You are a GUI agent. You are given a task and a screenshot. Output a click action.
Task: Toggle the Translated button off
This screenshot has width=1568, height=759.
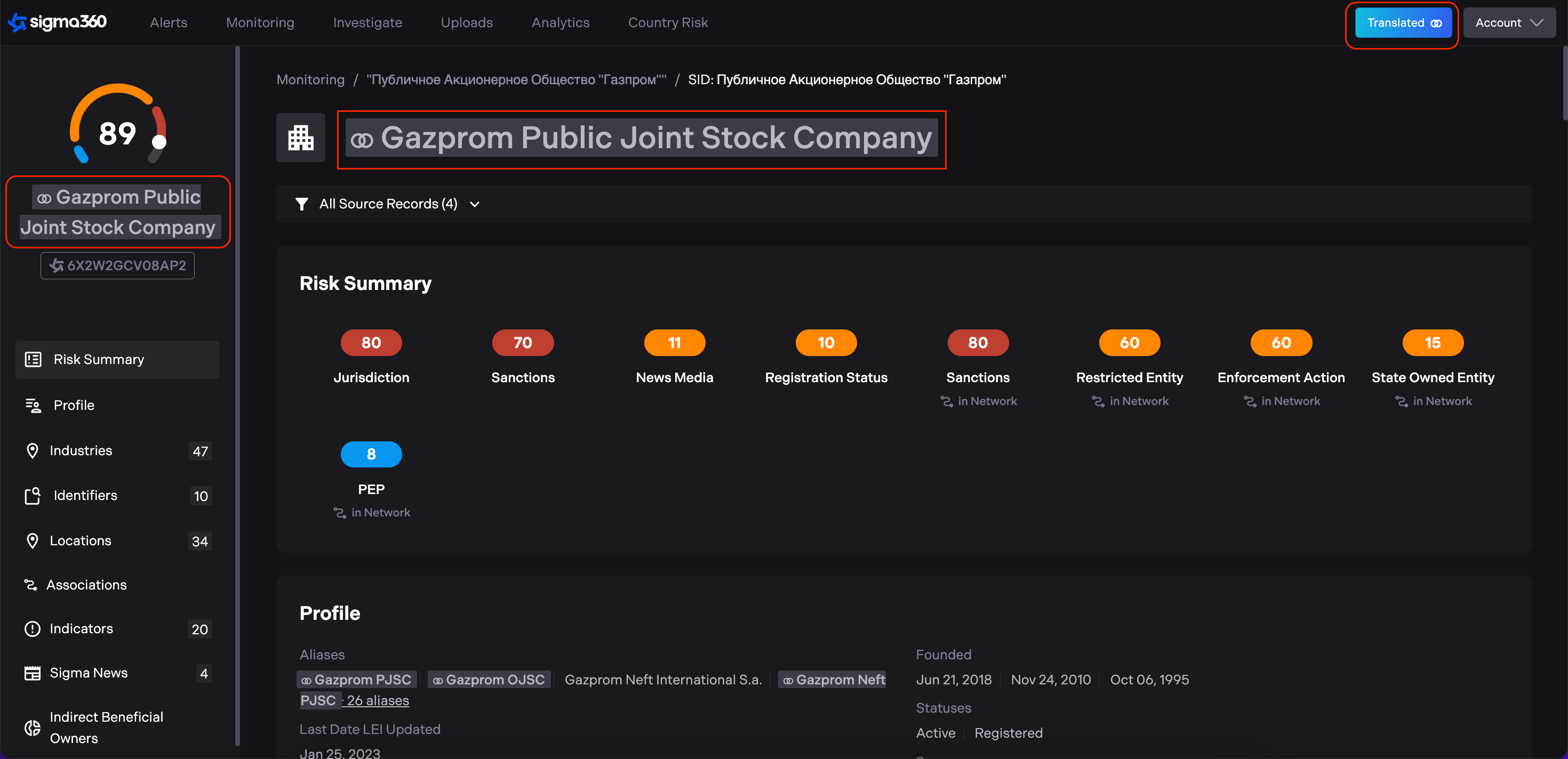tap(1403, 23)
